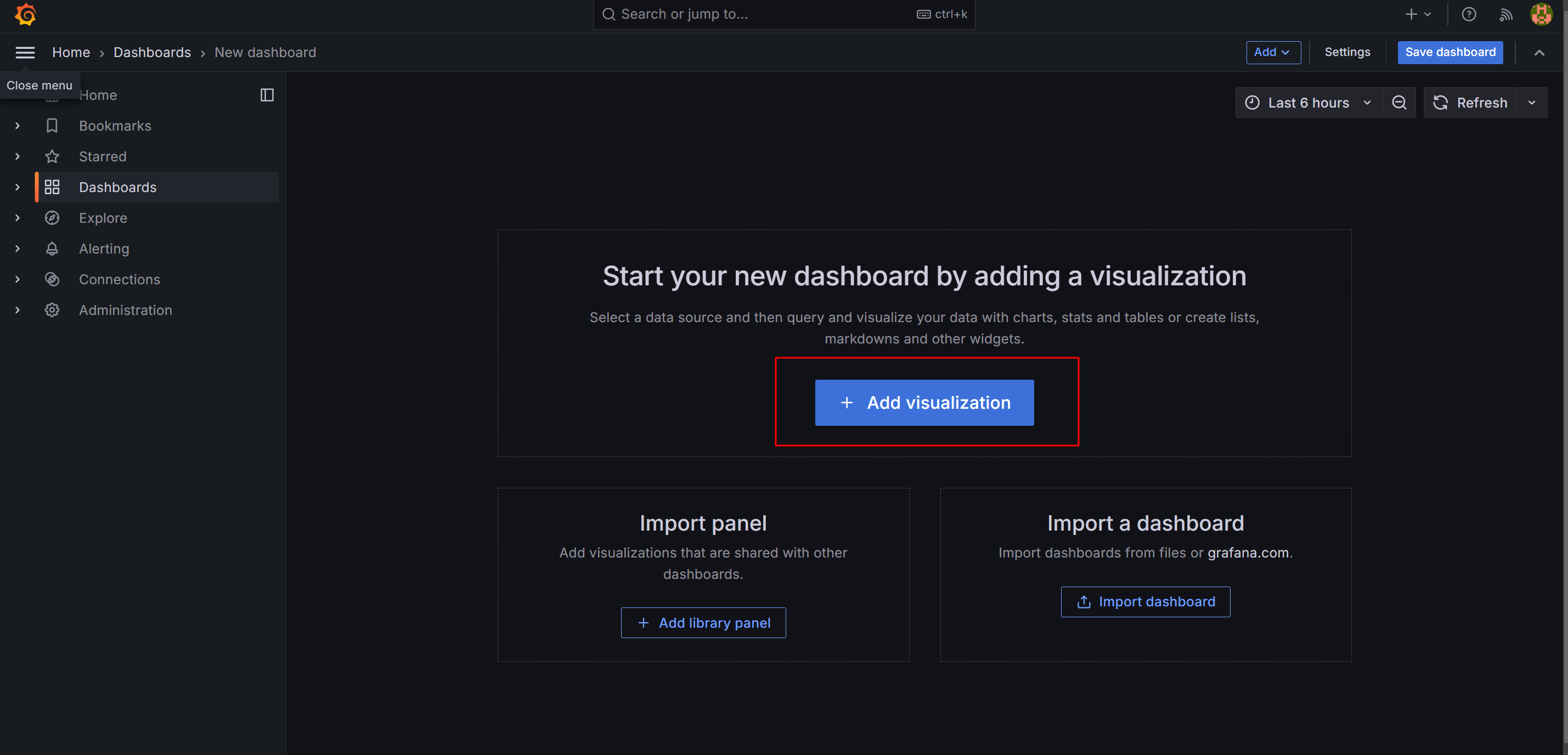This screenshot has width=1568, height=755.
Task: Click the Save dashboard button
Action: (x=1450, y=52)
